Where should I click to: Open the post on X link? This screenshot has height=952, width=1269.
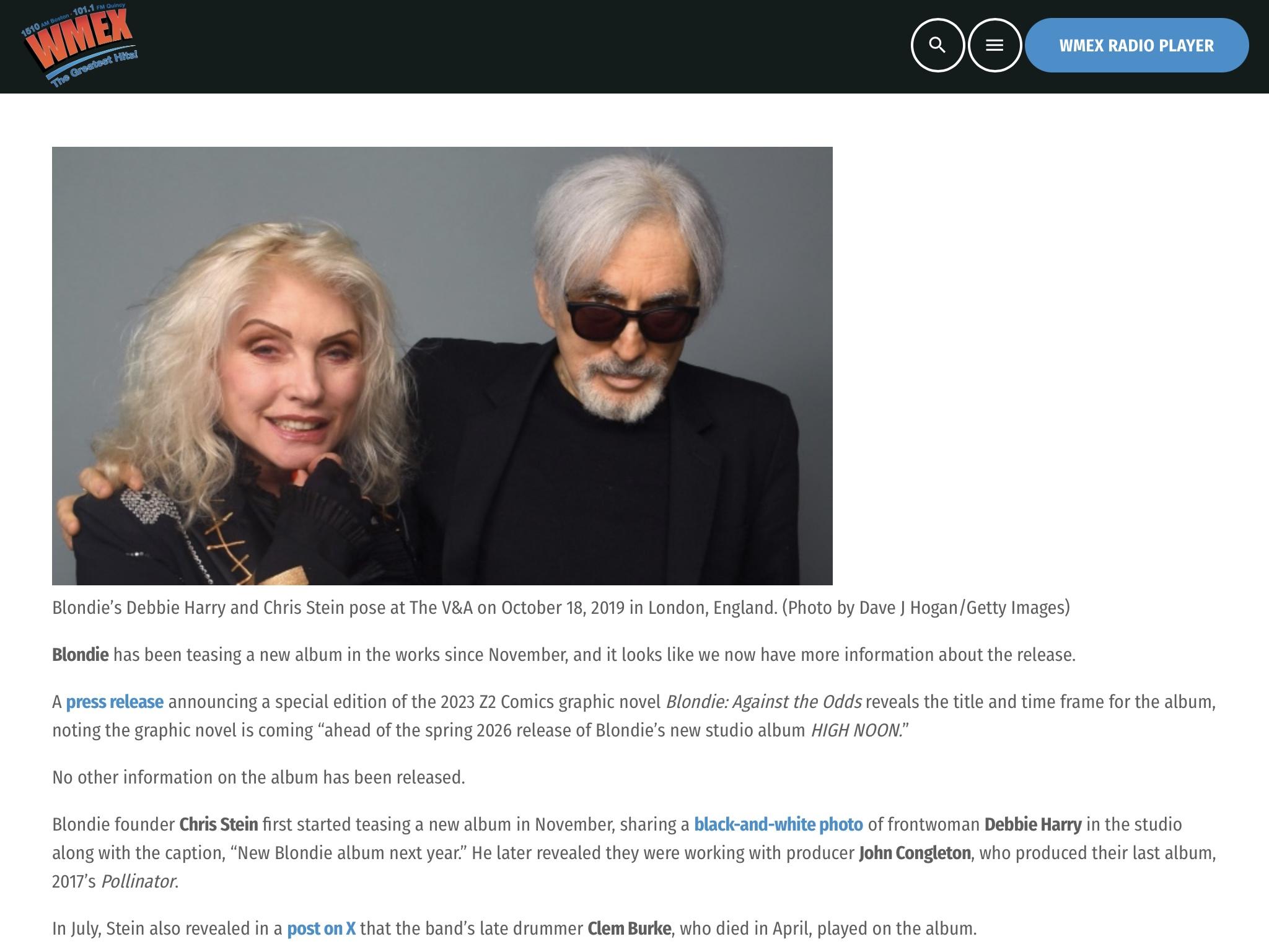coord(321,928)
